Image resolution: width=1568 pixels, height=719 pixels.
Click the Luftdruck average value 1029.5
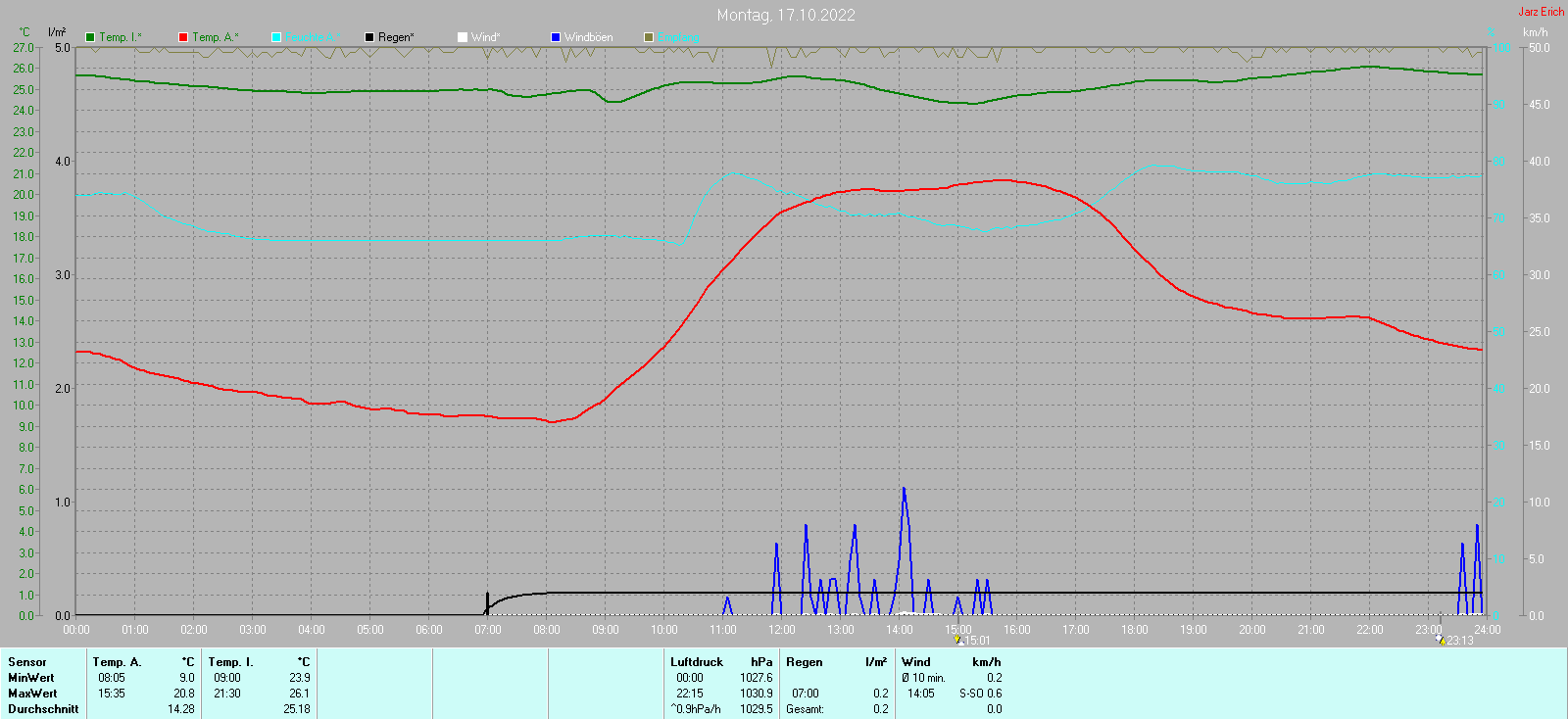pos(757,709)
